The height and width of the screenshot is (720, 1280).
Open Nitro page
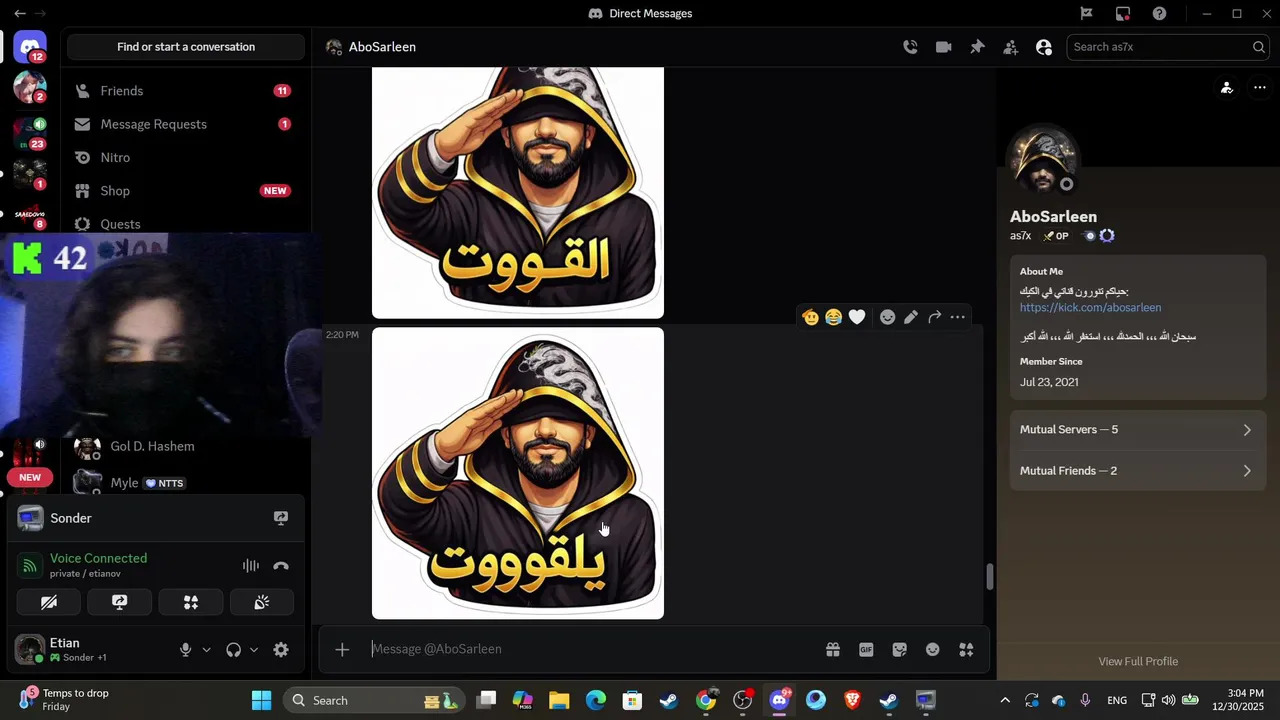click(x=185, y=157)
